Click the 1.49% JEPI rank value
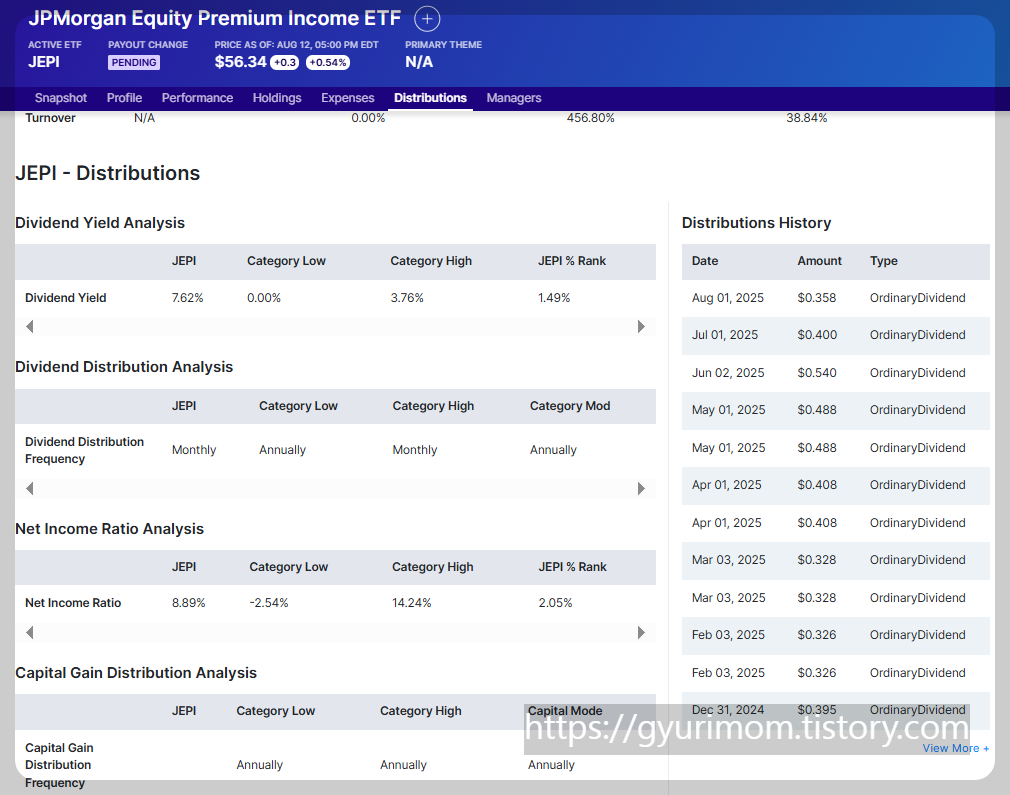 click(x=554, y=298)
